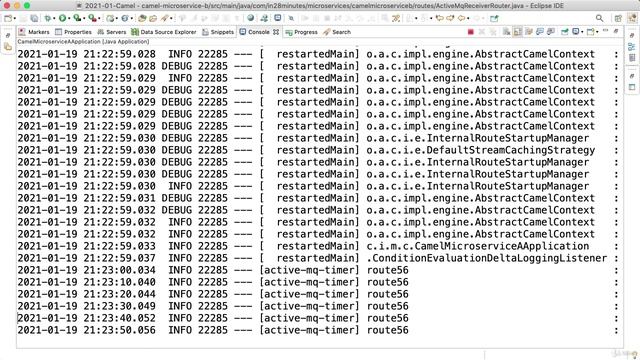640x360 pixels.
Task: Toggle Pin Console
Action: click(564, 32)
